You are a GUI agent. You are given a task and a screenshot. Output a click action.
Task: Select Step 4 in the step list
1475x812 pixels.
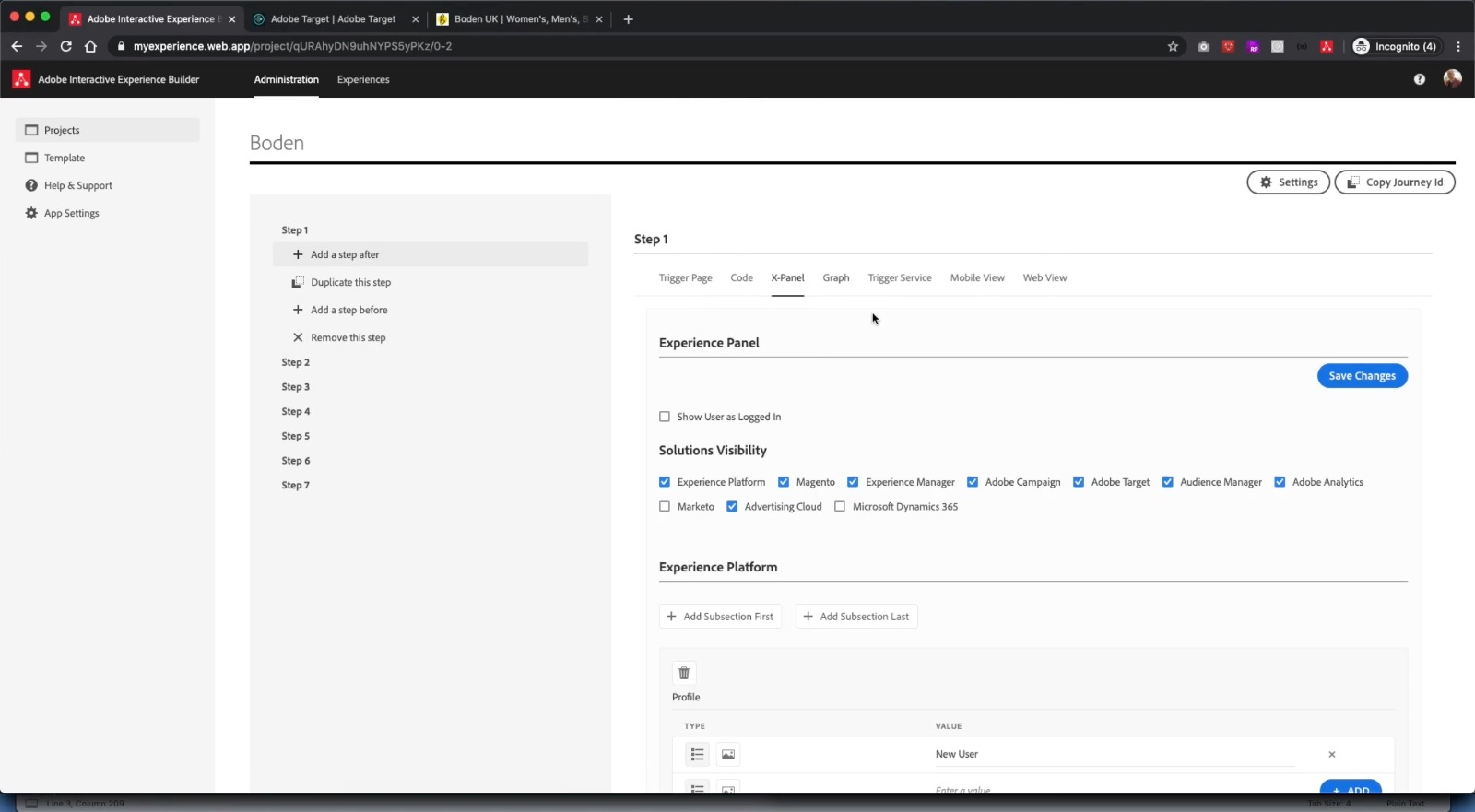pyautogui.click(x=296, y=411)
